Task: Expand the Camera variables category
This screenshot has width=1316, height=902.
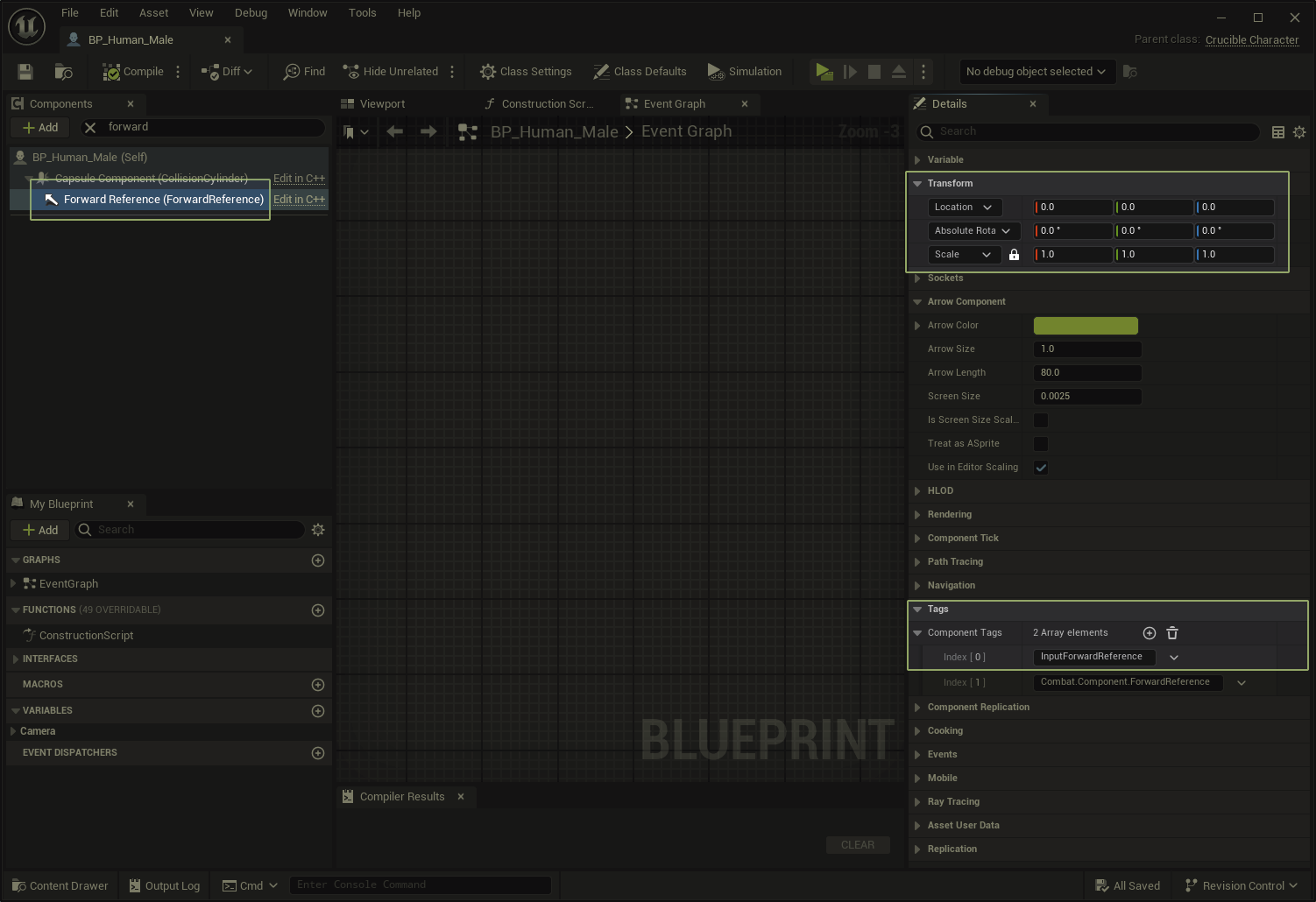Action: [13, 731]
